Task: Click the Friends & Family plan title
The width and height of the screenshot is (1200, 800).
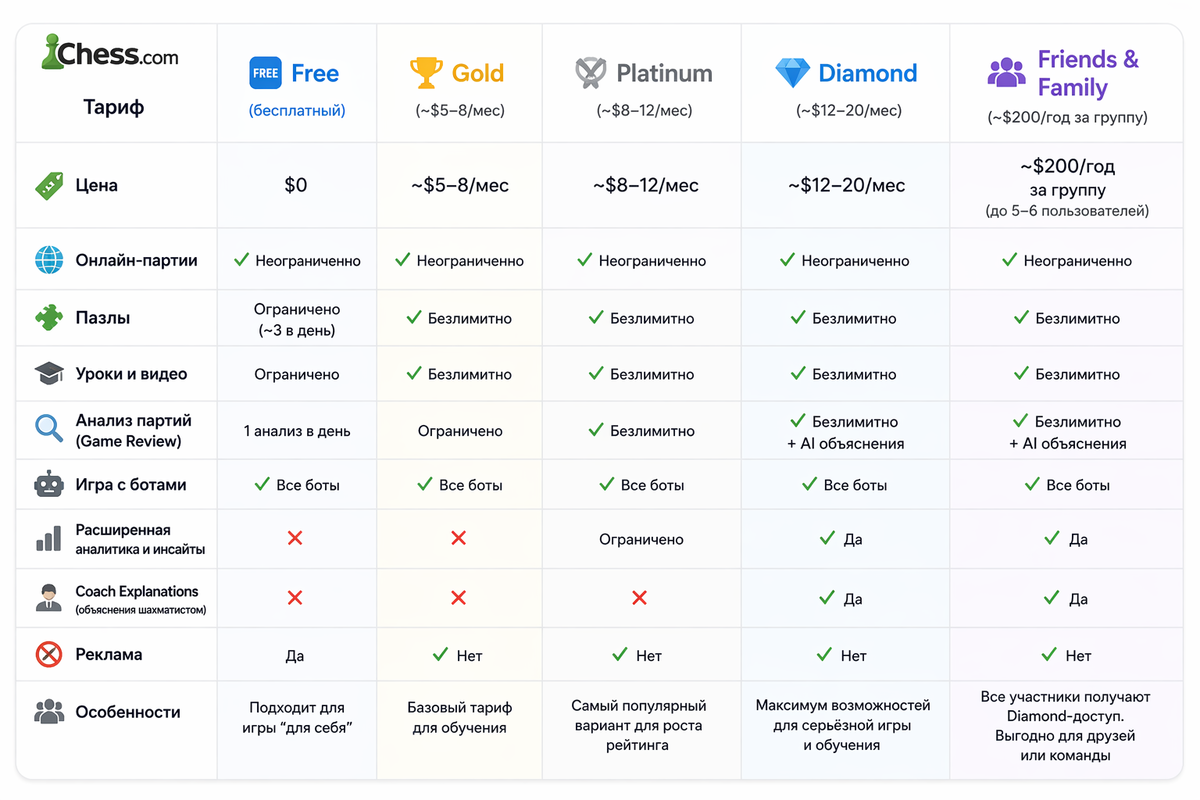Action: click(x=1087, y=73)
